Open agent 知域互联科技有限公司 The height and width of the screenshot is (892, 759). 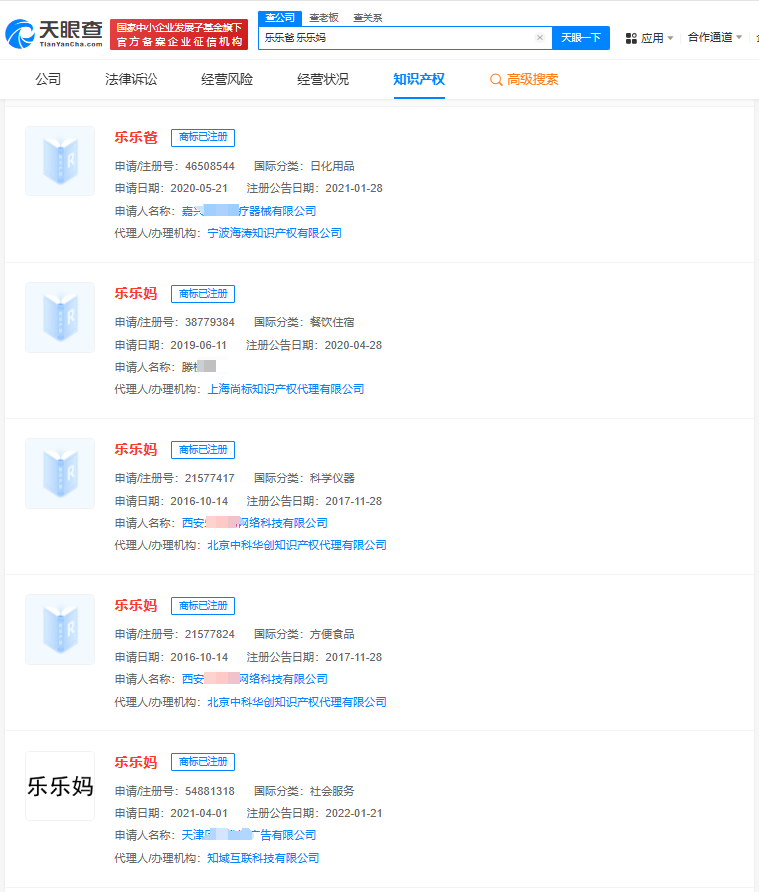(x=263, y=858)
